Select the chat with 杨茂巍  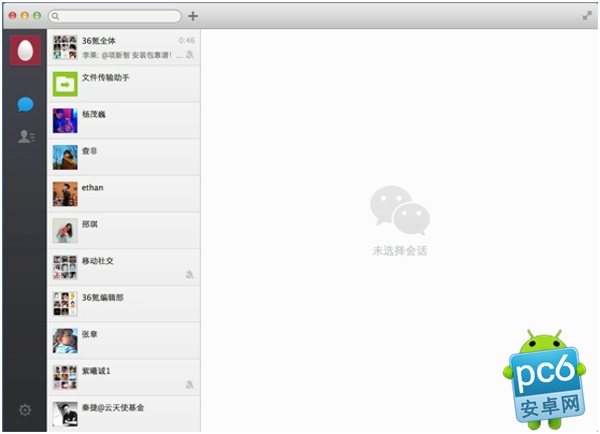(x=124, y=120)
